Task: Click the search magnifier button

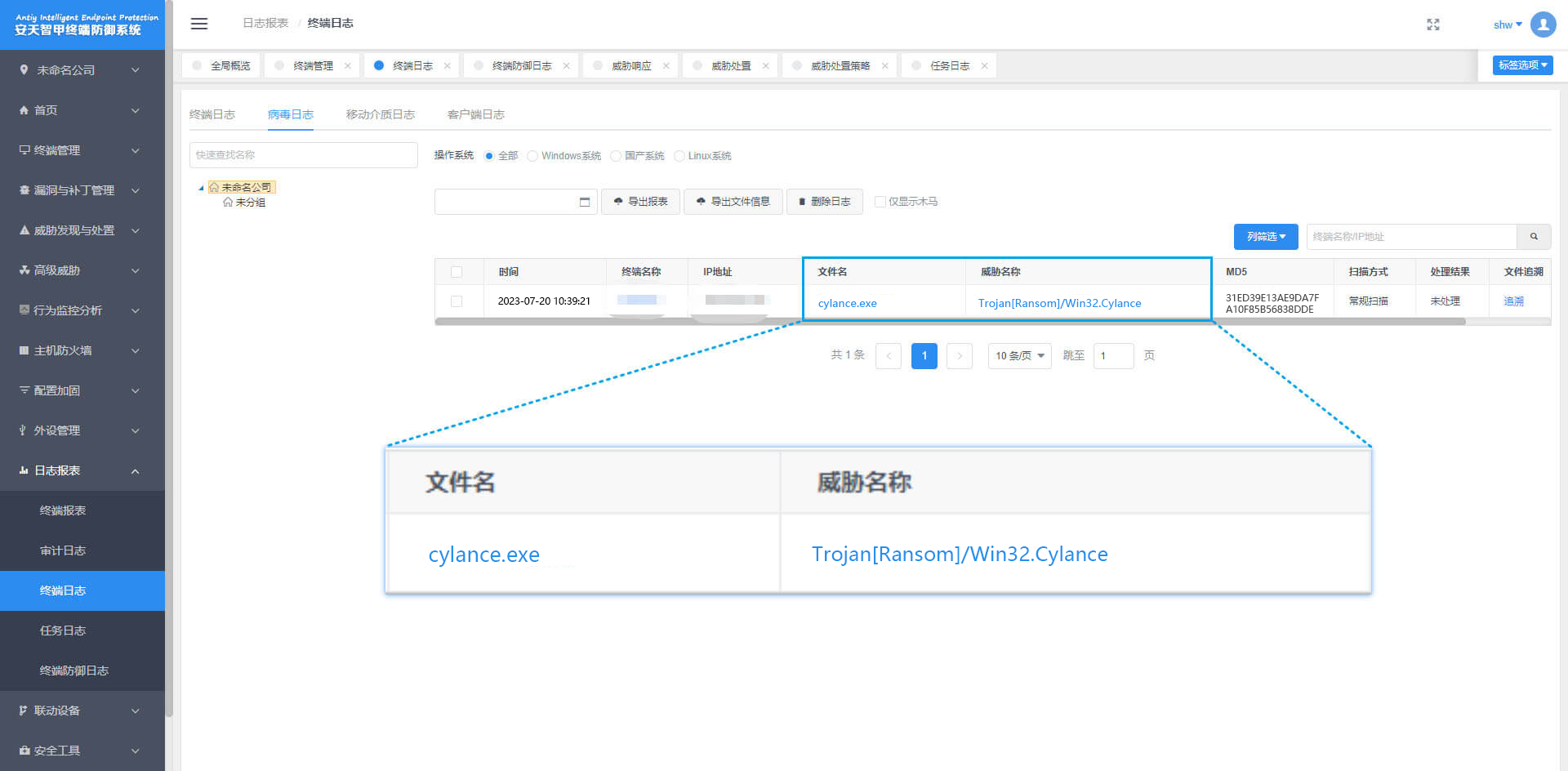Action: [x=1534, y=237]
